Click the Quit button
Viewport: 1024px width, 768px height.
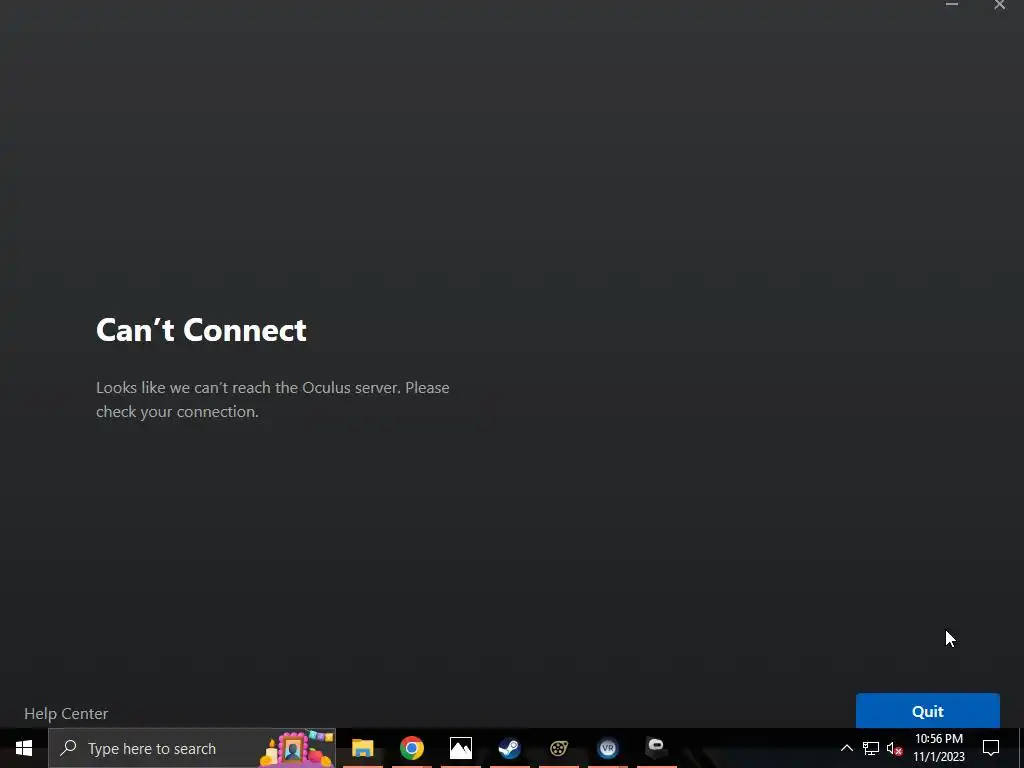tap(927, 711)
